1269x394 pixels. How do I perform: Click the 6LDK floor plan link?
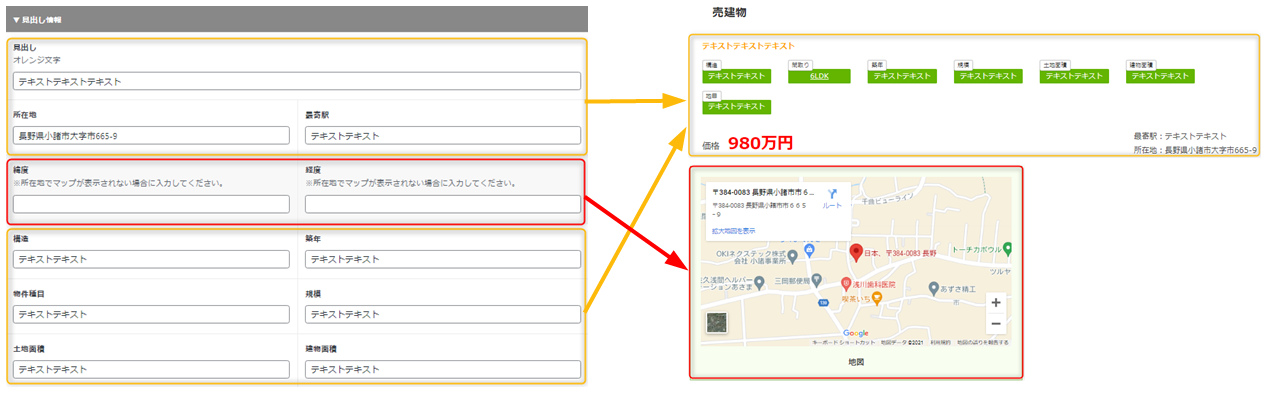[x=819, y=76]
